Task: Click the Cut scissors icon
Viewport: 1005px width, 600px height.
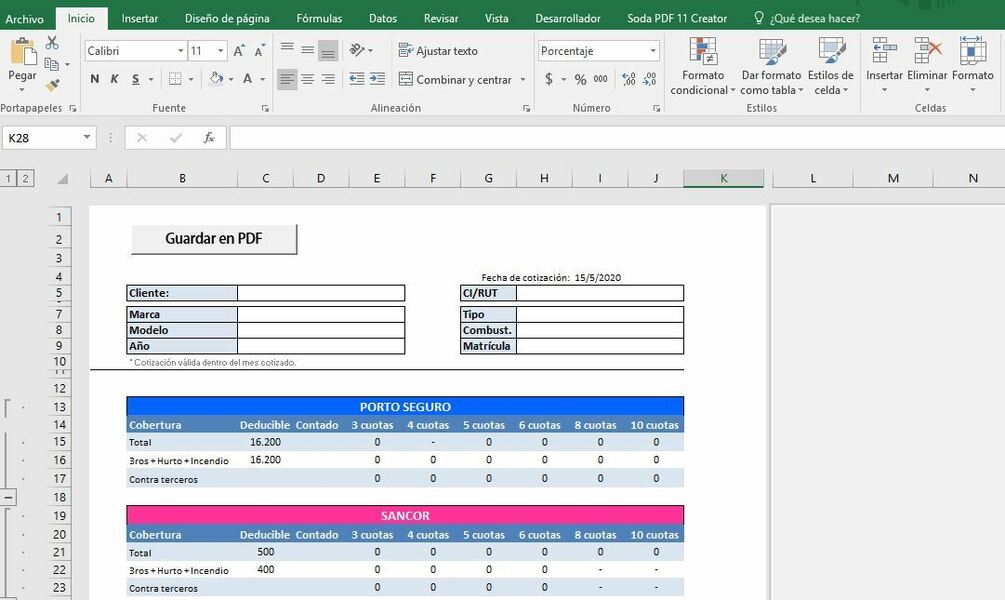Action: tap(52, 43)
